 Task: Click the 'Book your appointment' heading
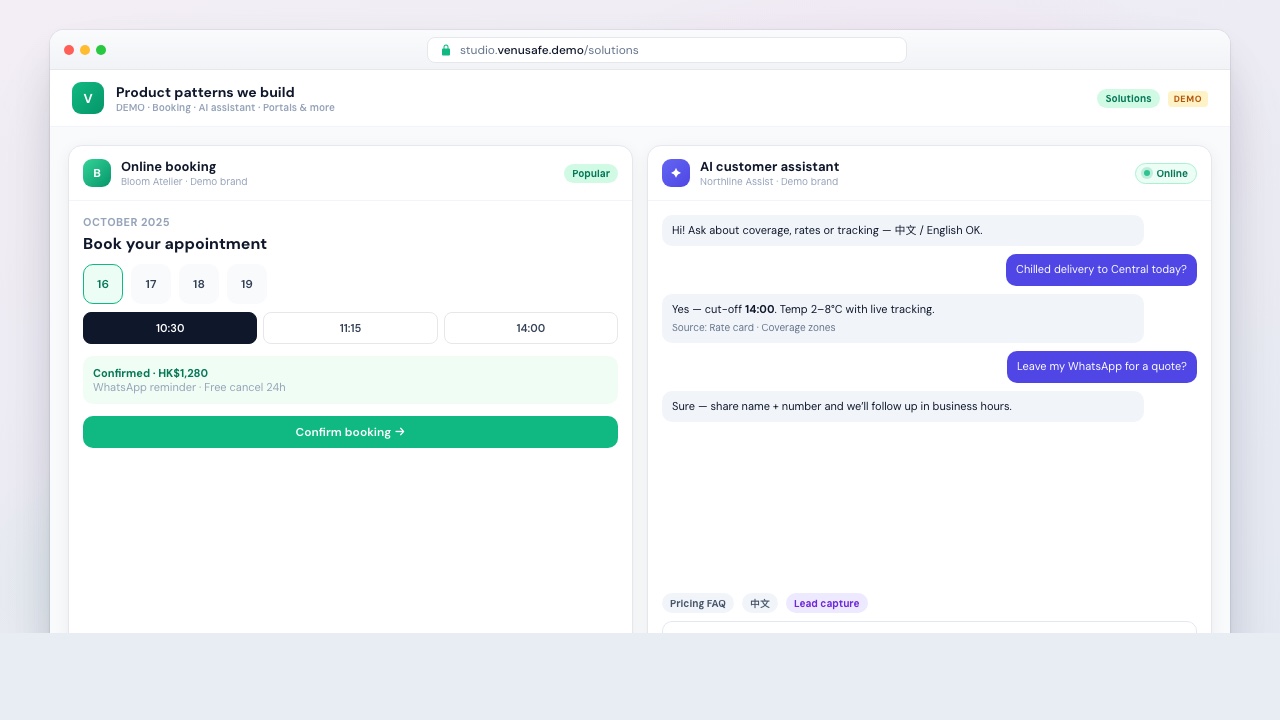pyautogui.click(x=175, y=244)
